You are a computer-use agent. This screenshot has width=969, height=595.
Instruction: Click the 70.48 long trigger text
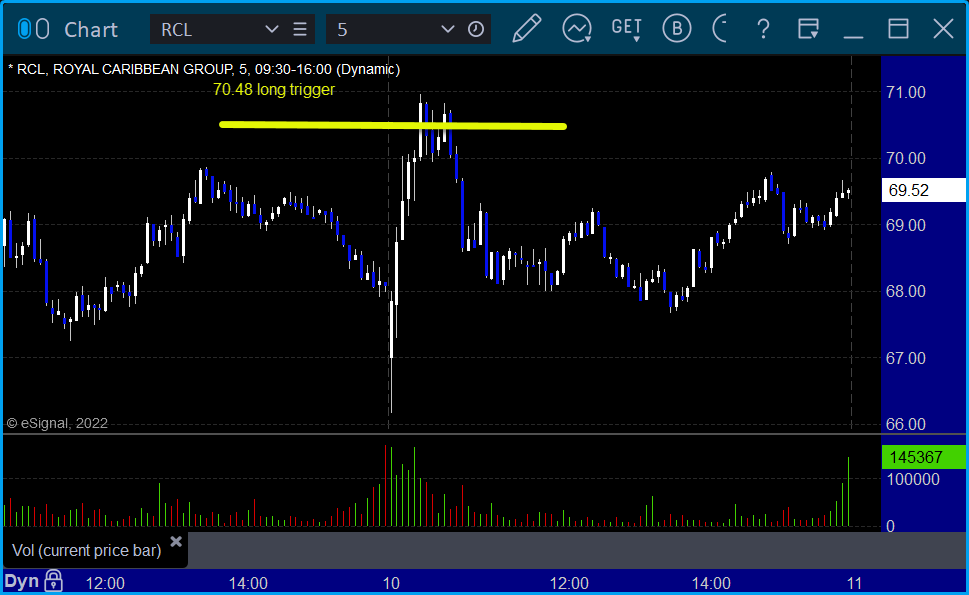pyautogui.click(x=274, y=90)
